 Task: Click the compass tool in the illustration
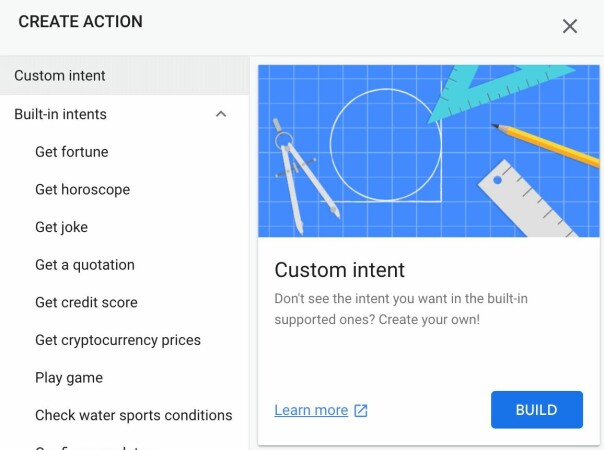point(304,175)
